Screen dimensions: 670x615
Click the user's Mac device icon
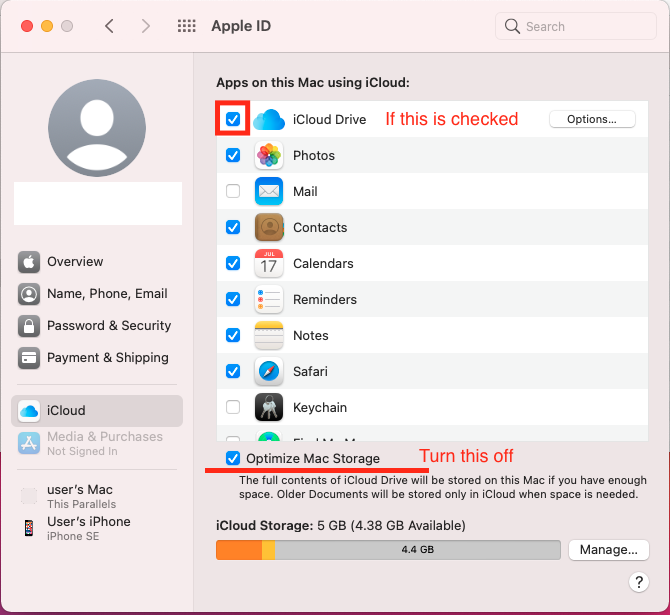(29, 496)
